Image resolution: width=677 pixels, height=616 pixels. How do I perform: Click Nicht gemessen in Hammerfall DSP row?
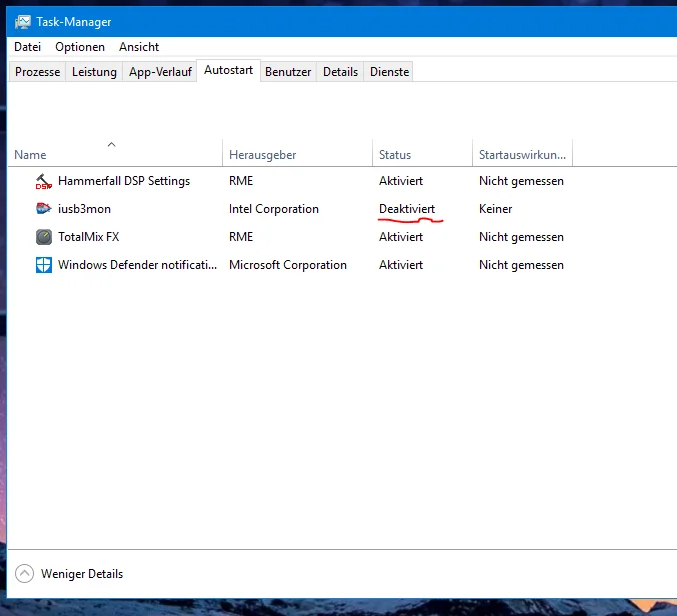[x=521, y=181]
